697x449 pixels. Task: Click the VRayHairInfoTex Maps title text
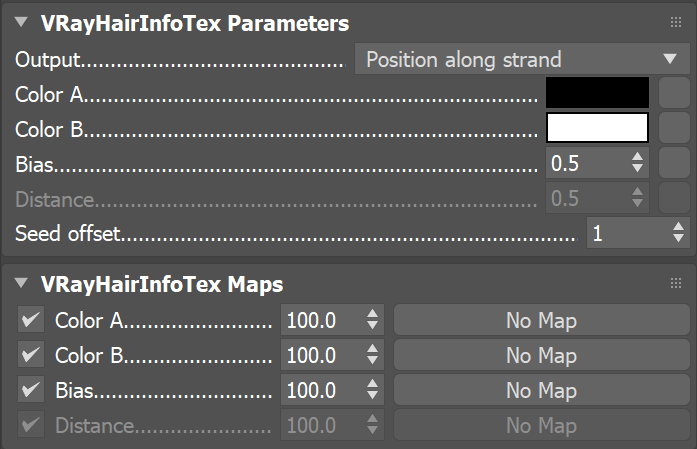[x=162, y=284]
